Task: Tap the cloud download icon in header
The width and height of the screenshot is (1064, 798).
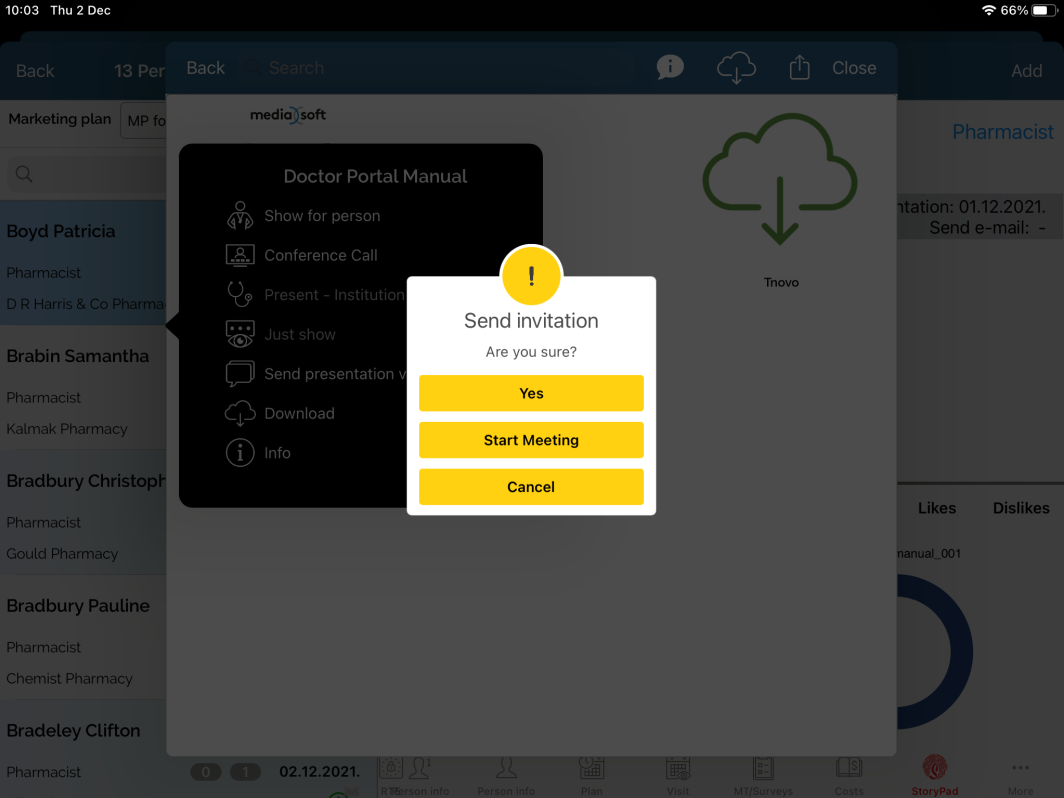Action: [x=736, y=68]
